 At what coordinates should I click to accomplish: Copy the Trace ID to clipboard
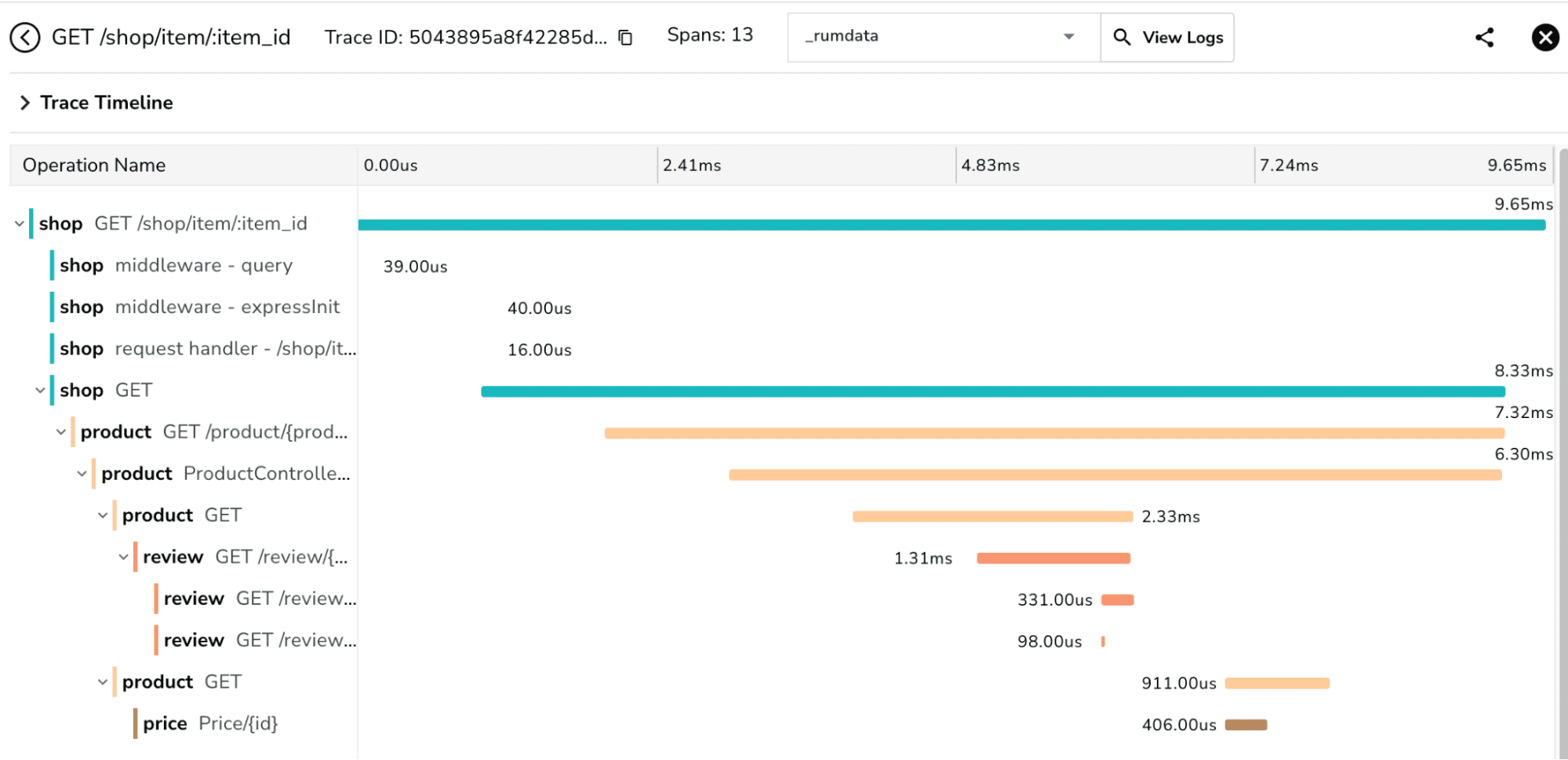pos(625,38)
